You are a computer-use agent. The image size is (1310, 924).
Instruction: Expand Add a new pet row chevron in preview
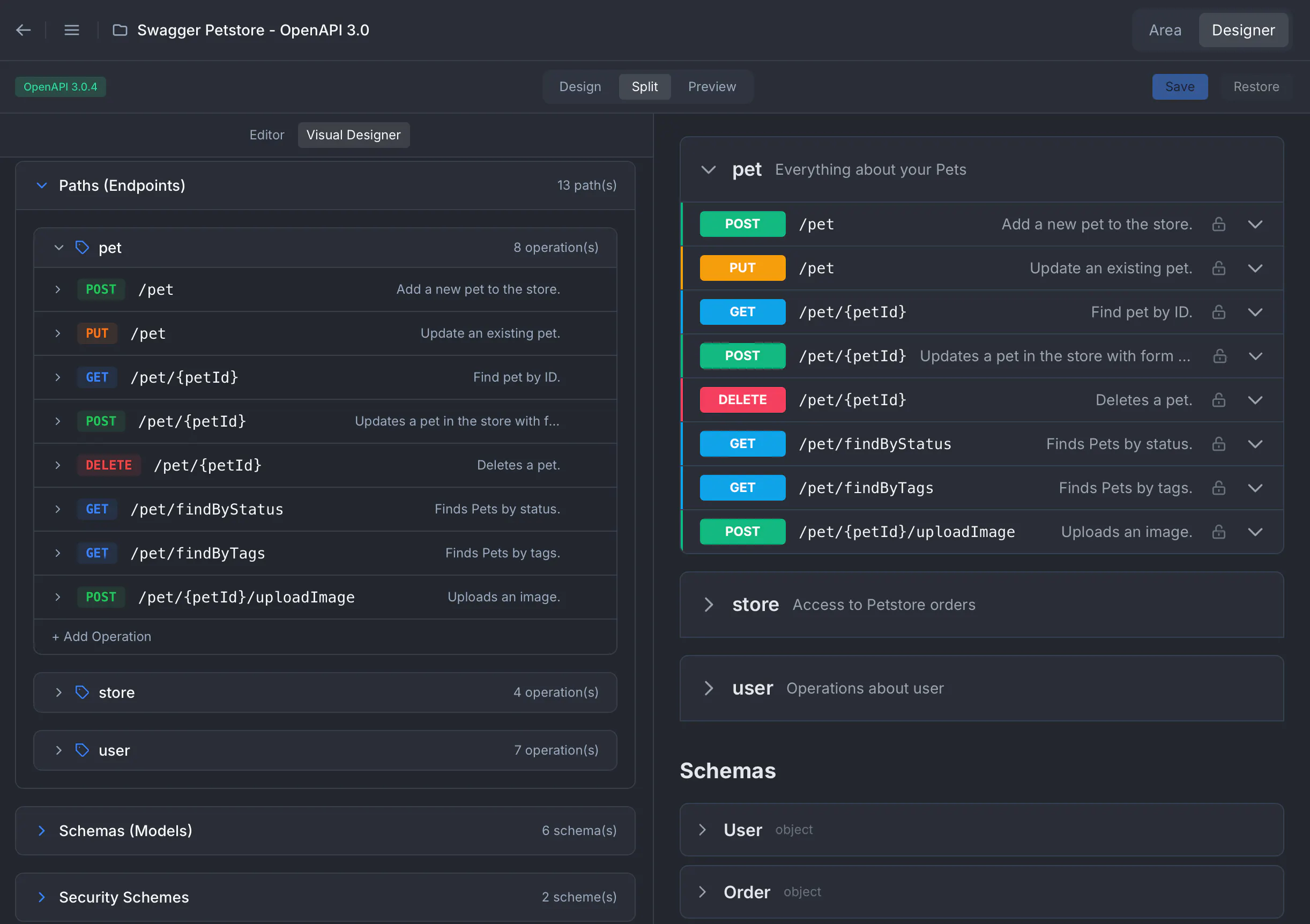tap(1255, 224)
